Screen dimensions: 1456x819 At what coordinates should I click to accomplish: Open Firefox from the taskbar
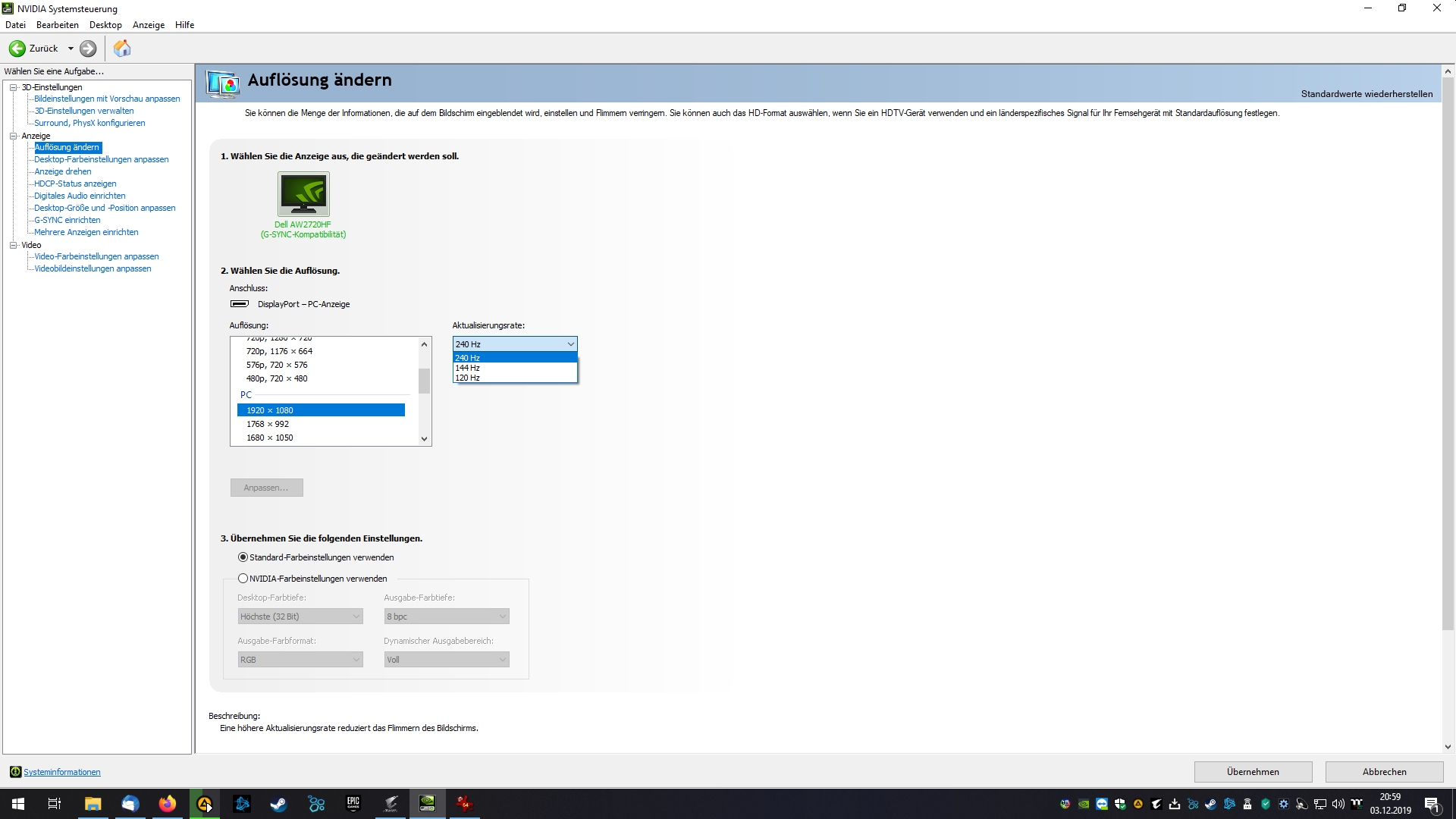[x=167, y=804]
